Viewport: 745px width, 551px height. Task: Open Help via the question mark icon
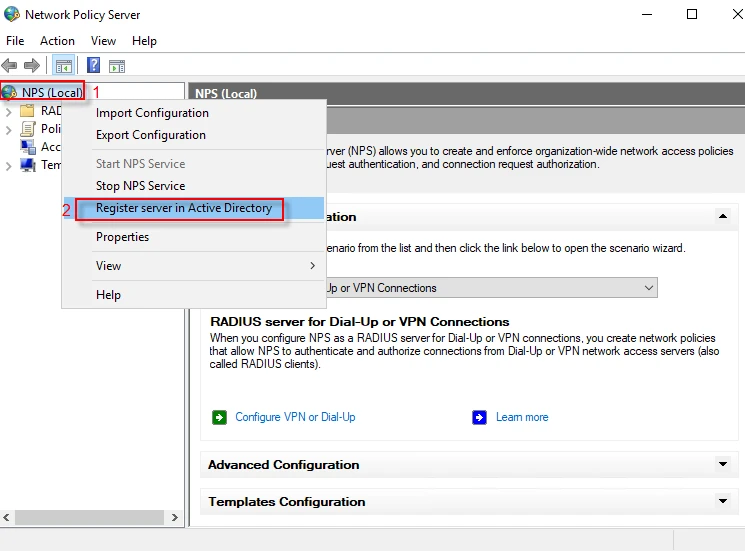93,66
